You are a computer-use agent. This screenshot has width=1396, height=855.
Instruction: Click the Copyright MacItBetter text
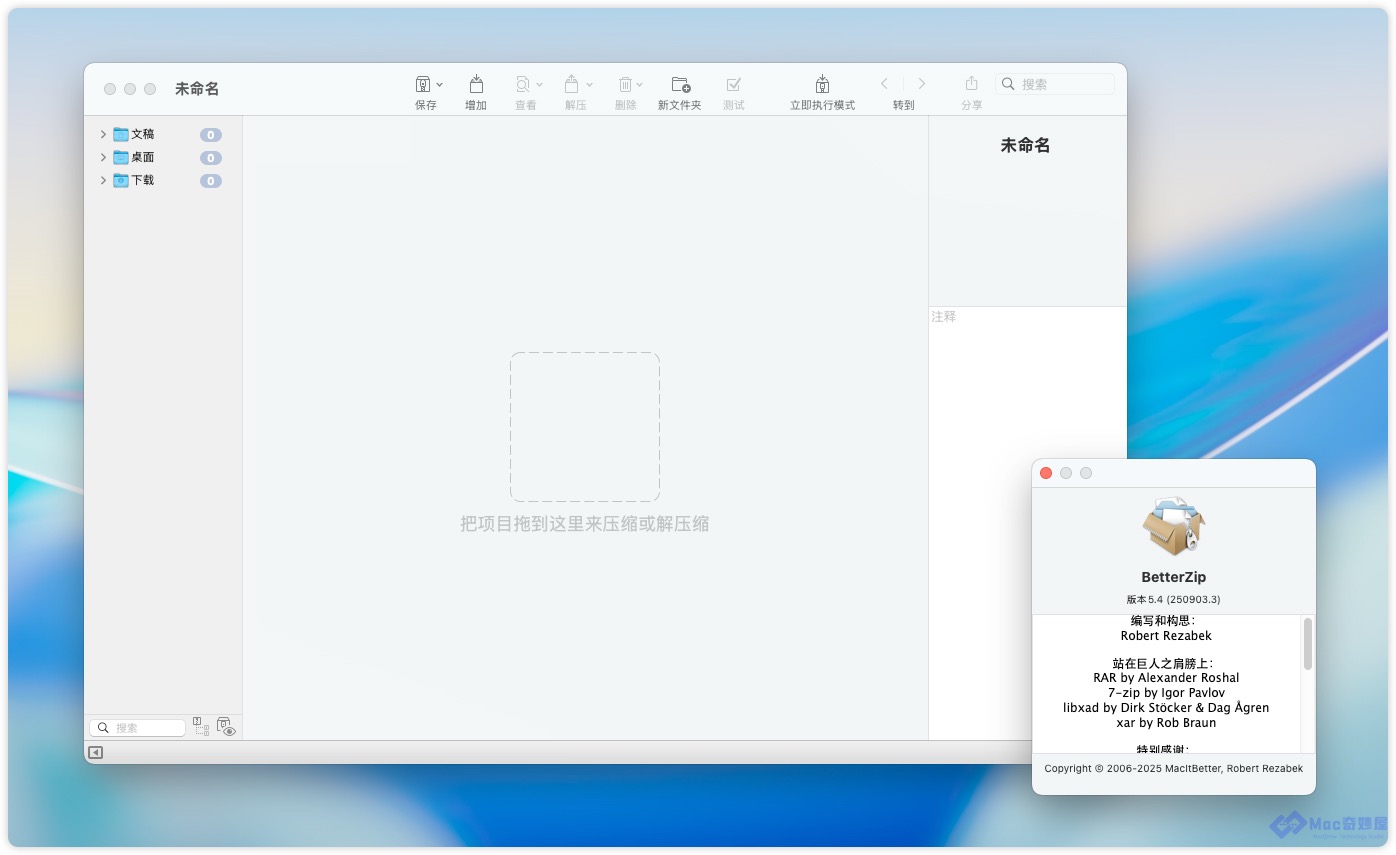point(1173,769)
